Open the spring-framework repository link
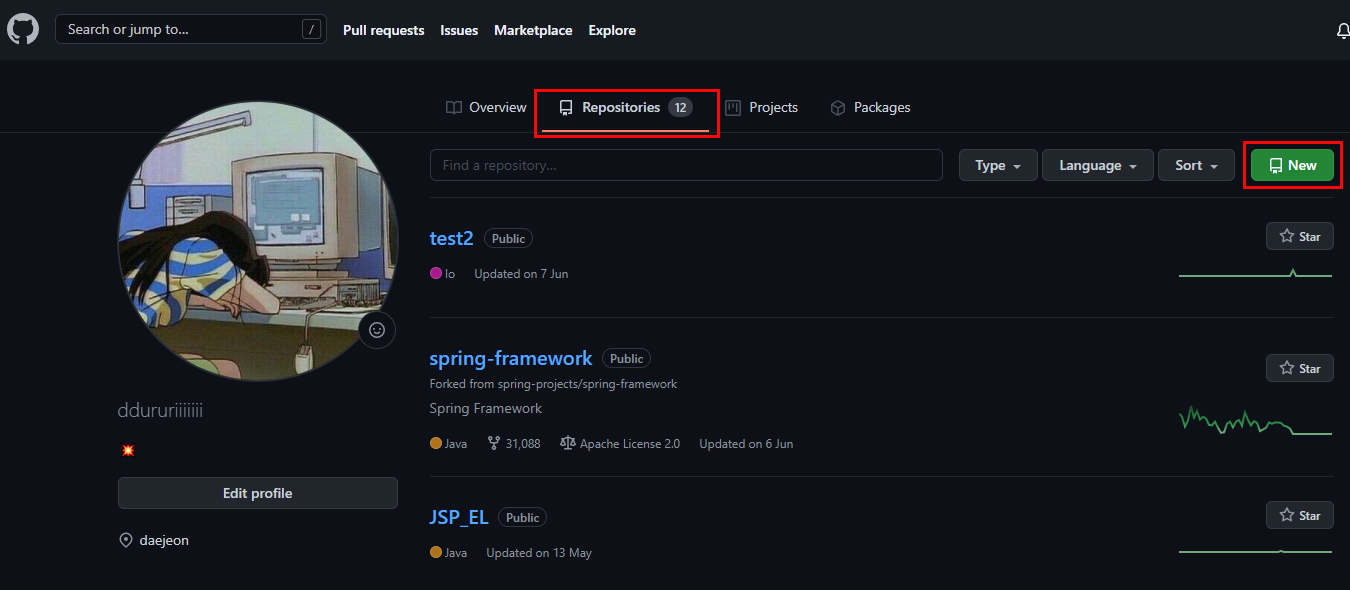This screenshot has width=1350, height=590. 511,358
